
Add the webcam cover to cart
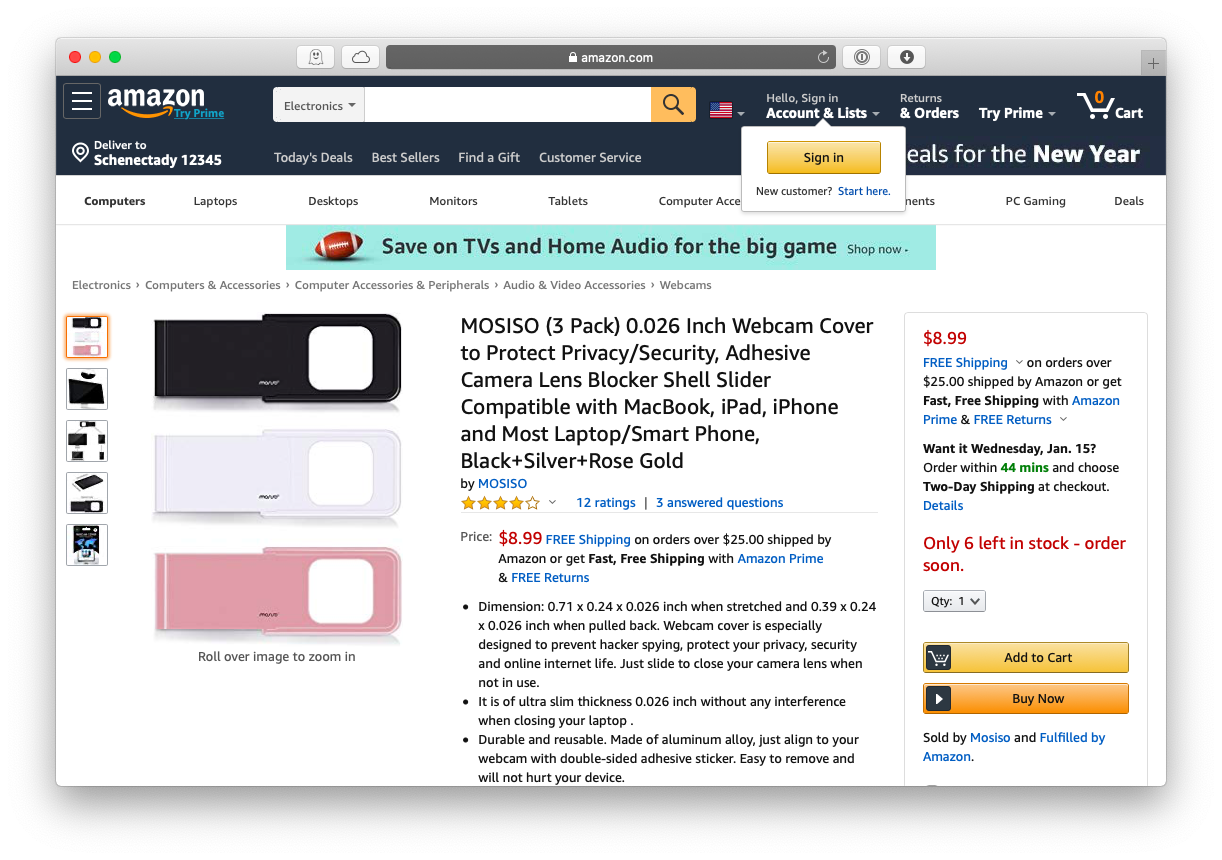pos(1026,657)
